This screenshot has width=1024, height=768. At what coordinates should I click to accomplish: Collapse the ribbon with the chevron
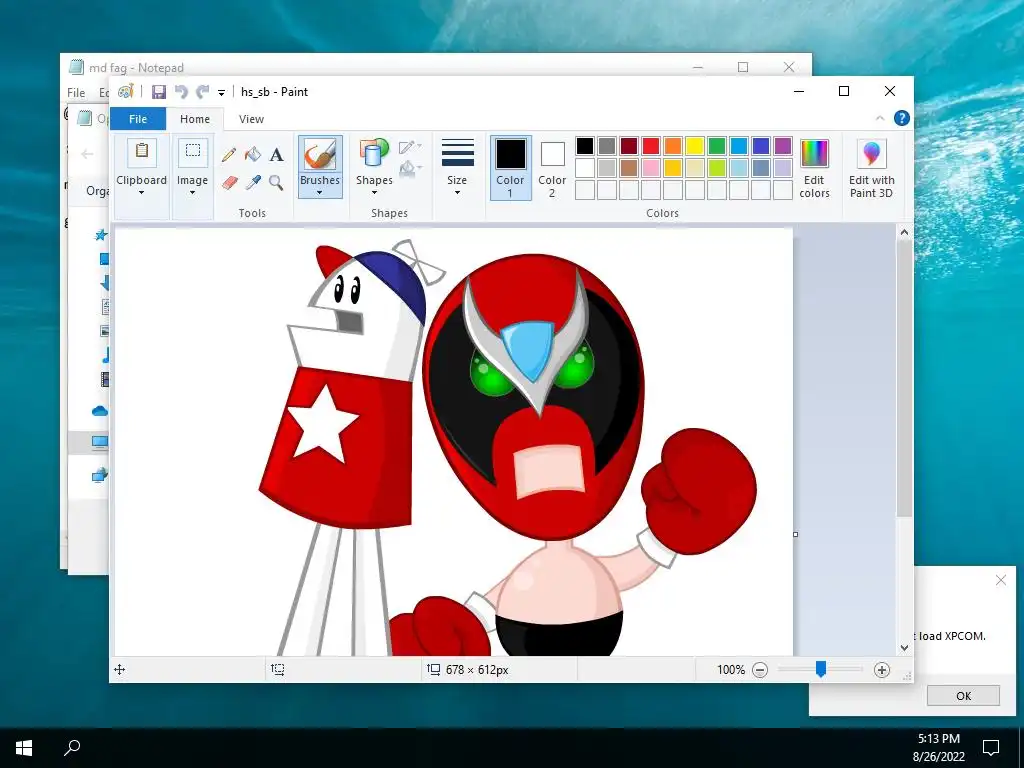pyautogui.click(x=880, y=118)
